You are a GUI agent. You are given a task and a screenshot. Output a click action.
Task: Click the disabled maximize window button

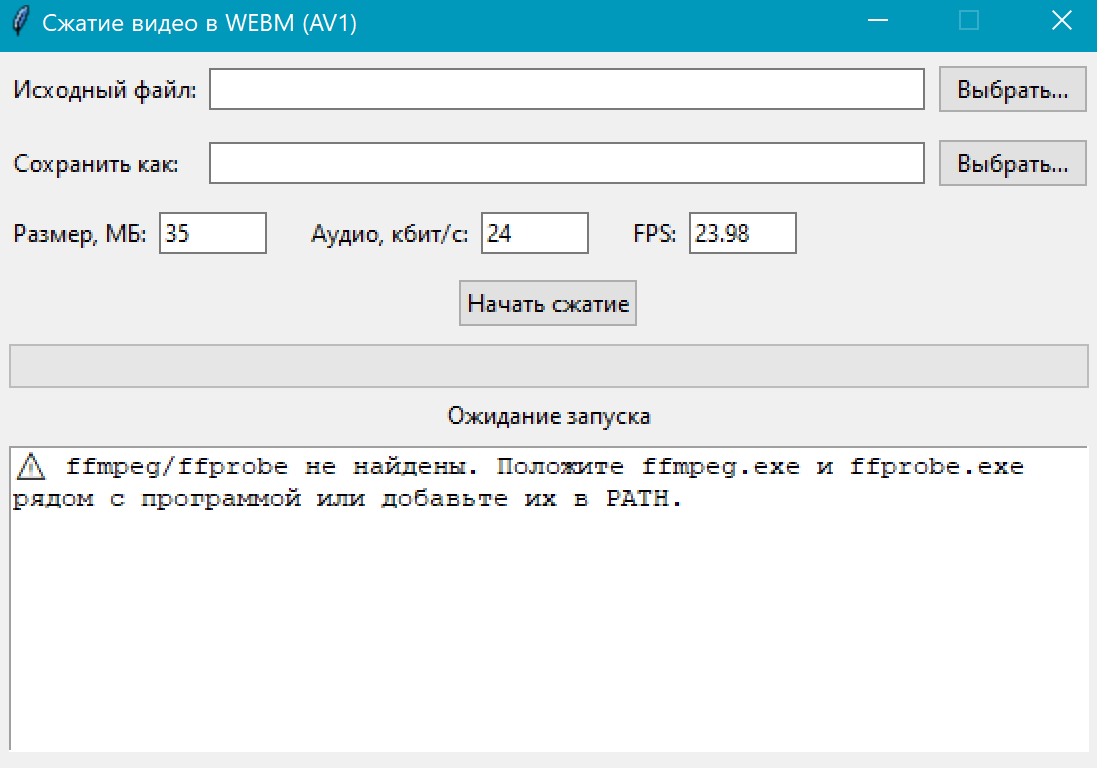tap(968, 21)
